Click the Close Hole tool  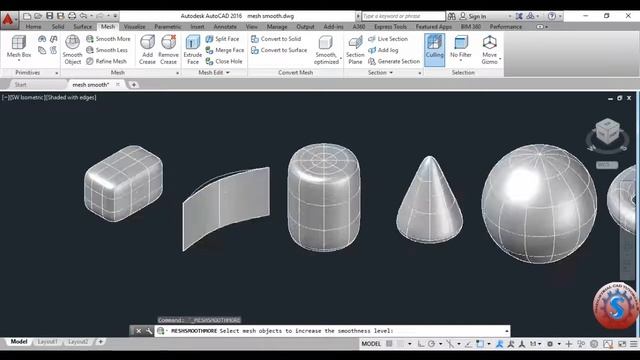click(224, 61)
